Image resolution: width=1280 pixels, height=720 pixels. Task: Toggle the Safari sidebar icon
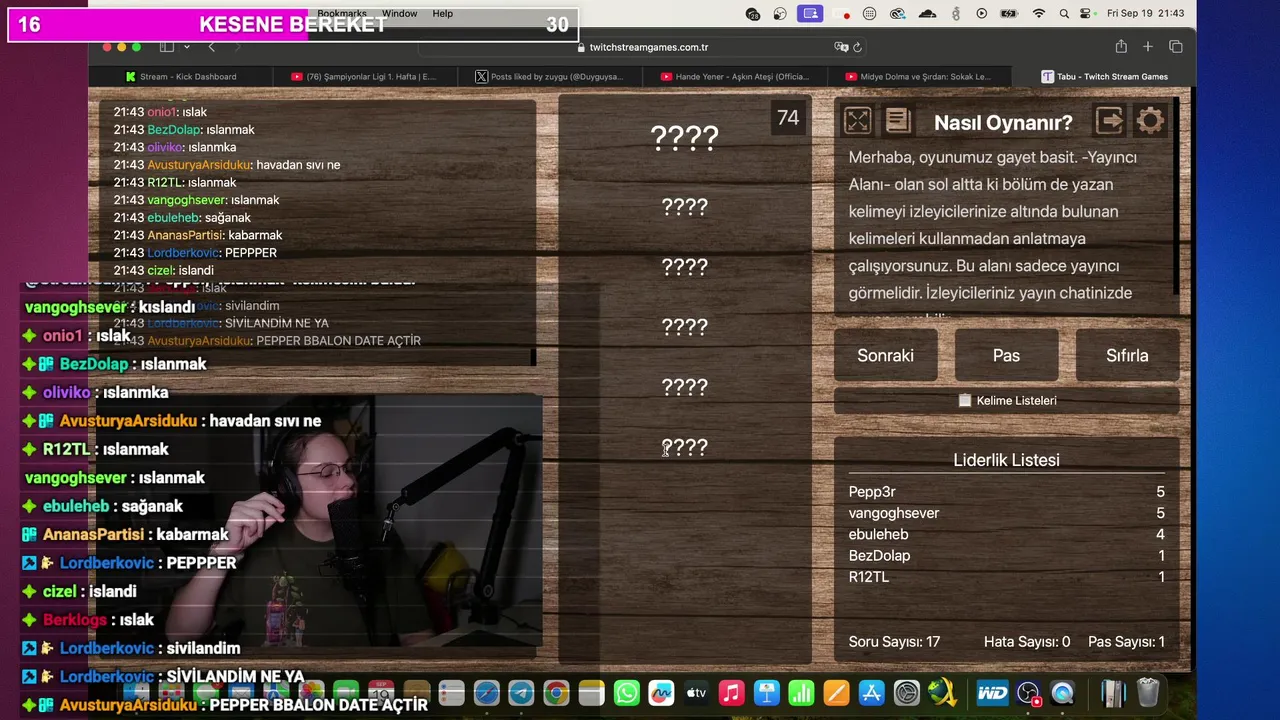(x=167, y=47)
